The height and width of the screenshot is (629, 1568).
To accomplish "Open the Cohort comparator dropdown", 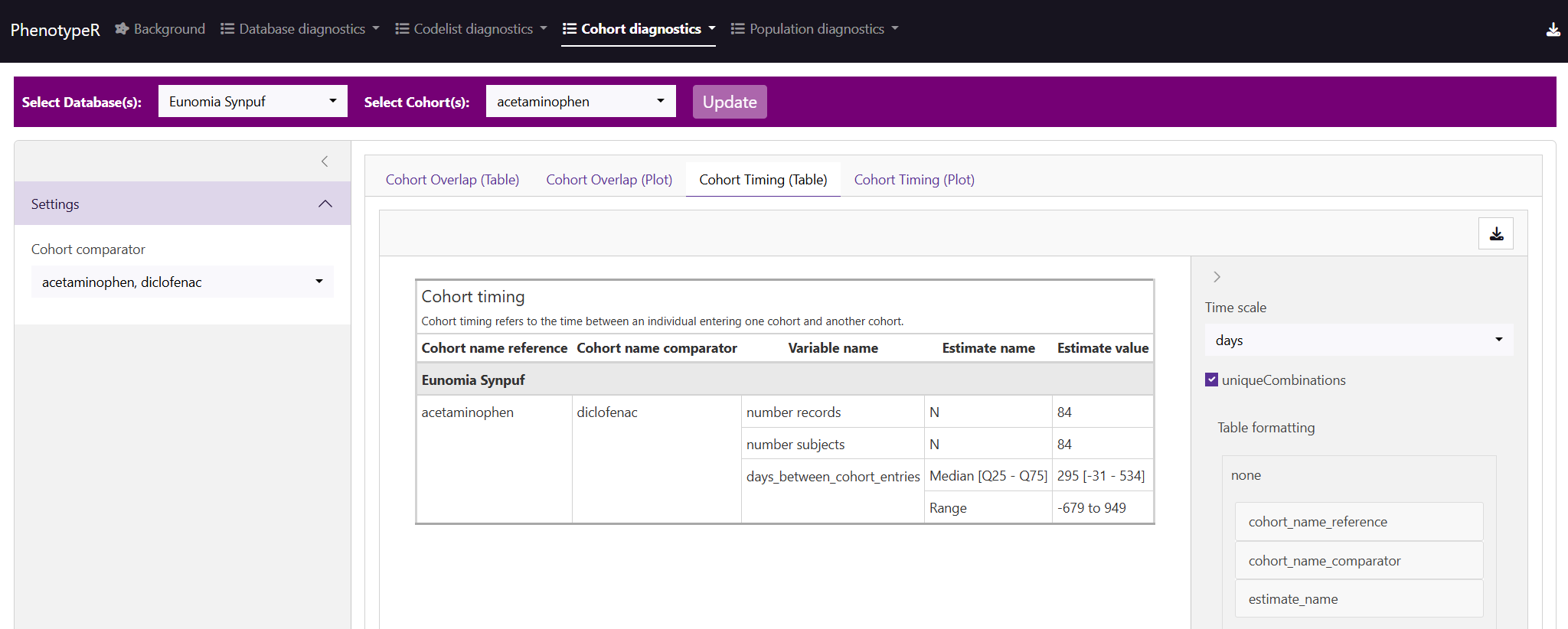I will [182, 282].
